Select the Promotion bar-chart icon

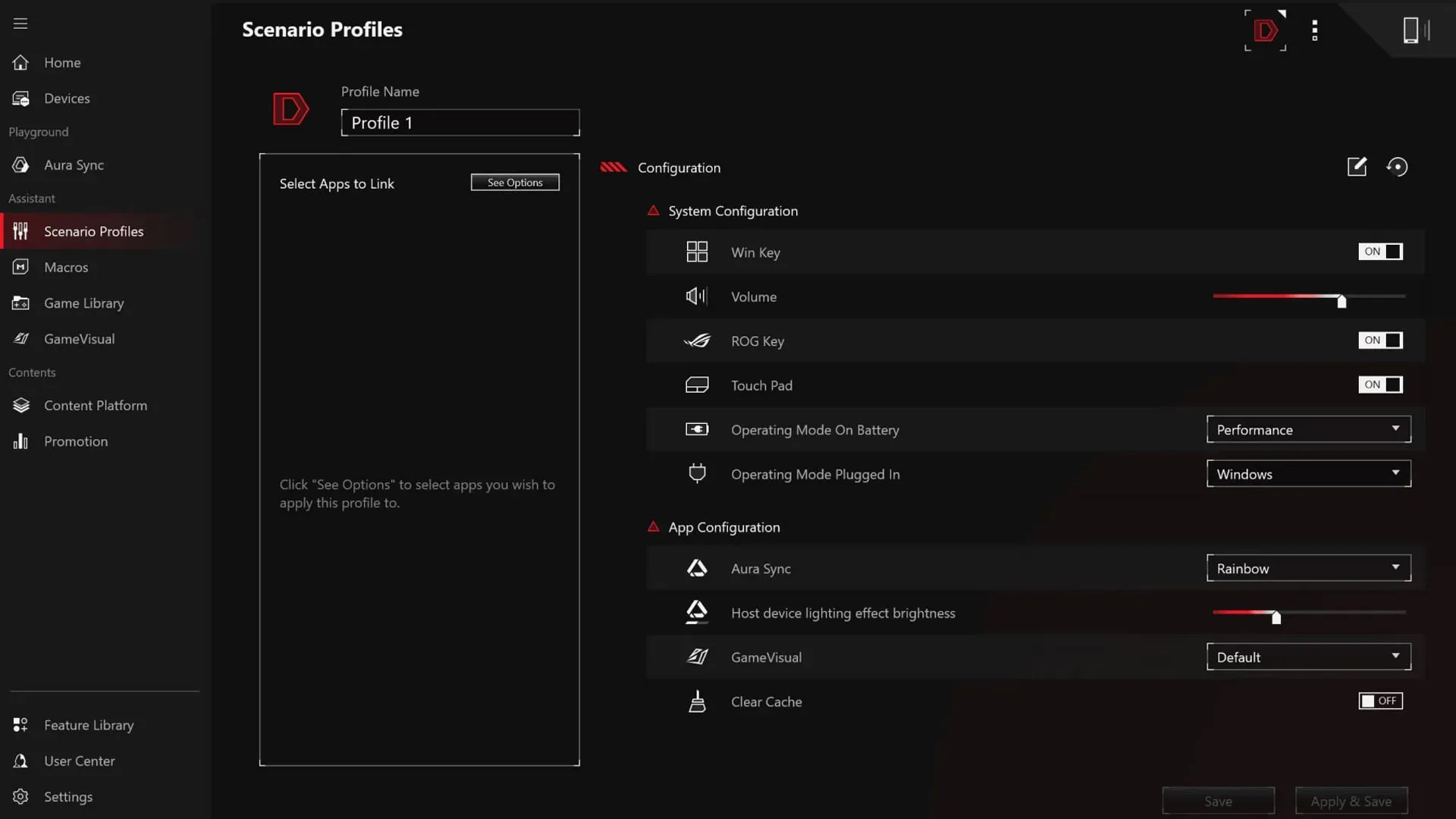20,441
